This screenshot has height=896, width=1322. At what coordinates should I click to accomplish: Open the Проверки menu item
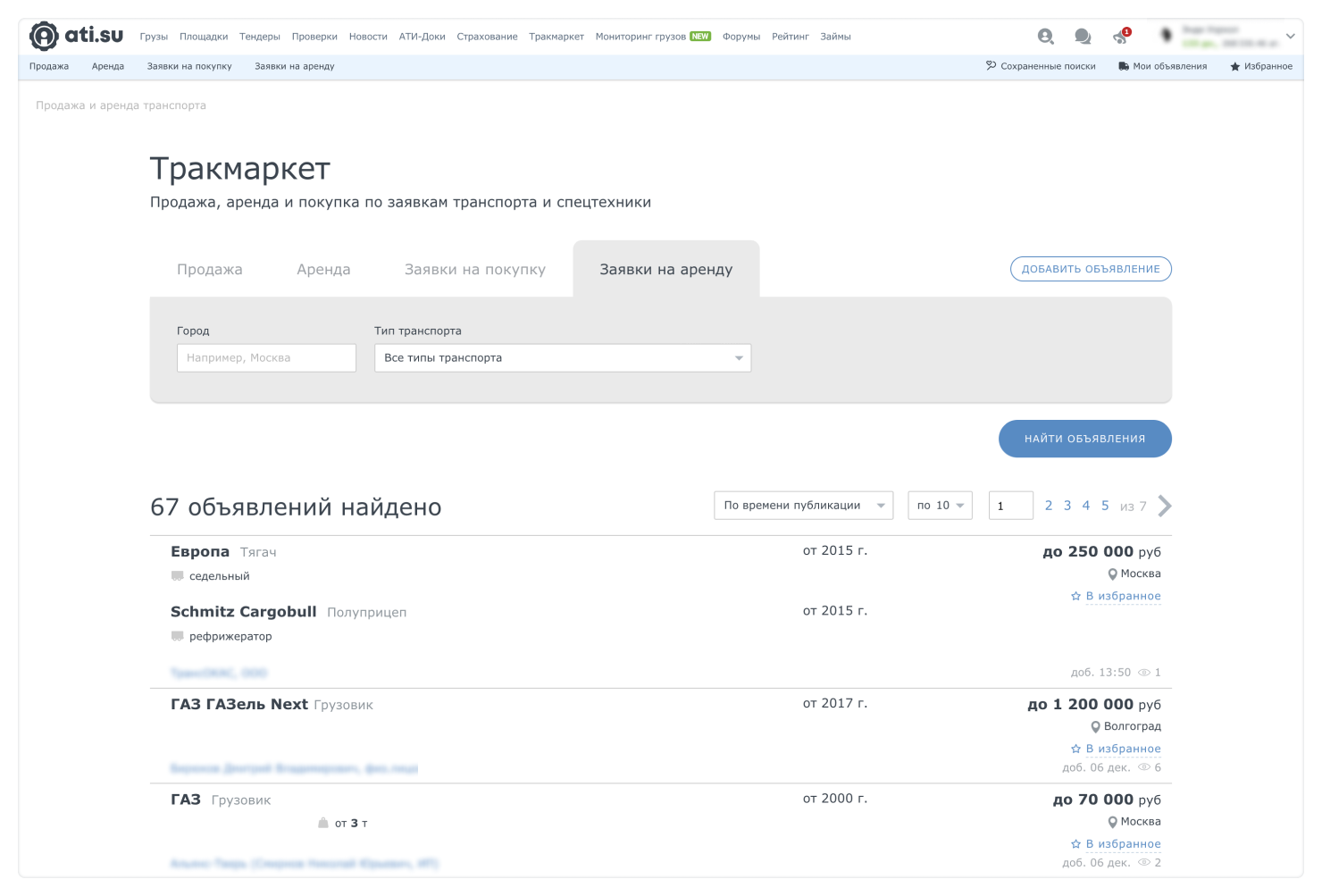314,37
